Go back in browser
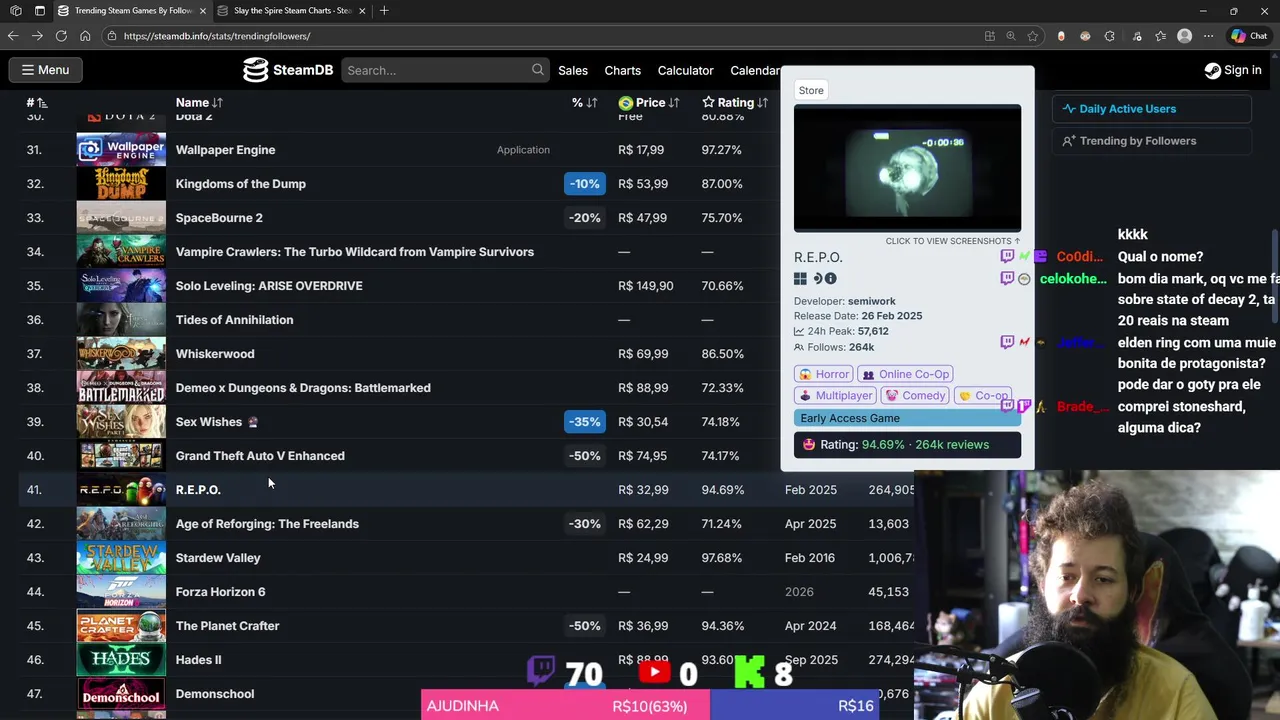1280x720 pixels. pyautogui.click(x=13, y=36)
